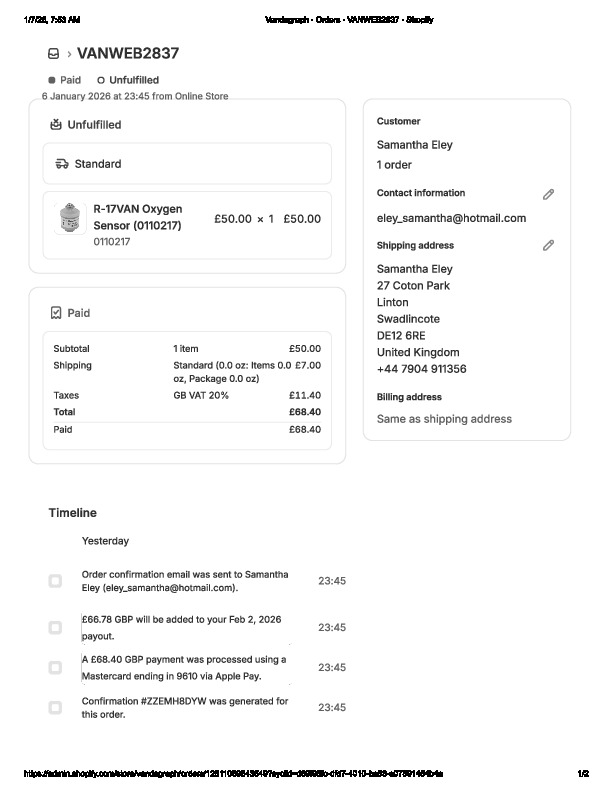This screenshot has height=792, width=612.
Task: Click the Unfulfilled status badge circle
Action: pyautogui.click(x=101, y=80)
